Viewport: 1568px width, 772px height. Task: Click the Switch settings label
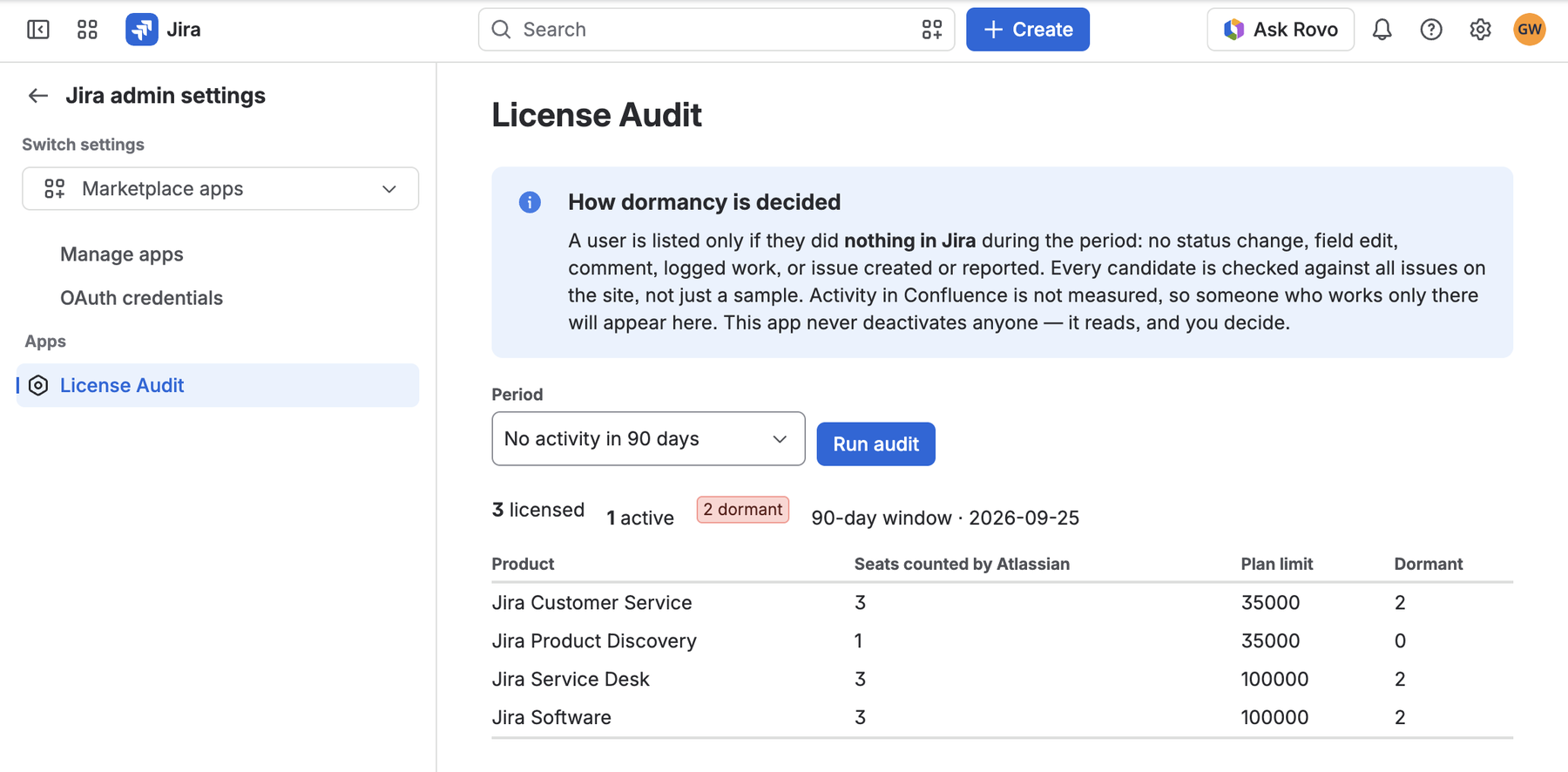83,145
